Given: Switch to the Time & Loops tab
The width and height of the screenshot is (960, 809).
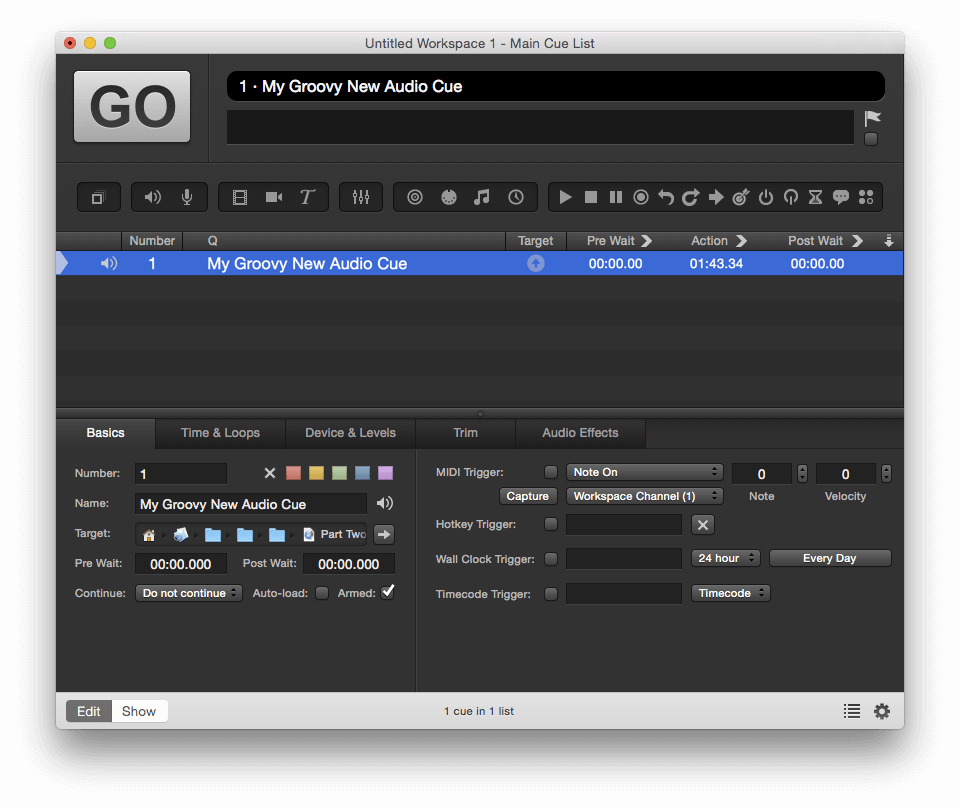Looking at the screenshot, I should [220, 433].
